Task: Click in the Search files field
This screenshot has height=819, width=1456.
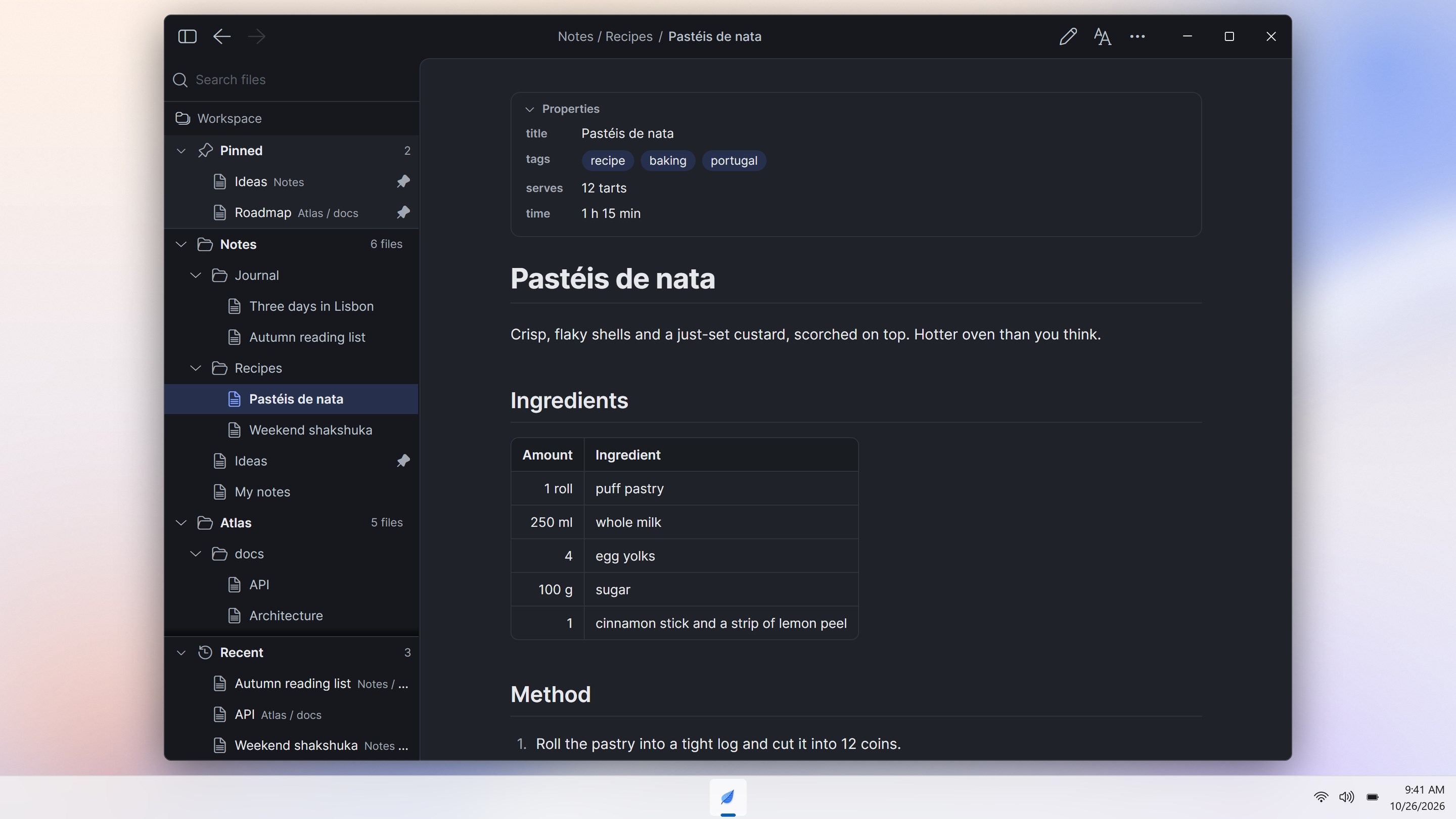Action: (292, 80)
